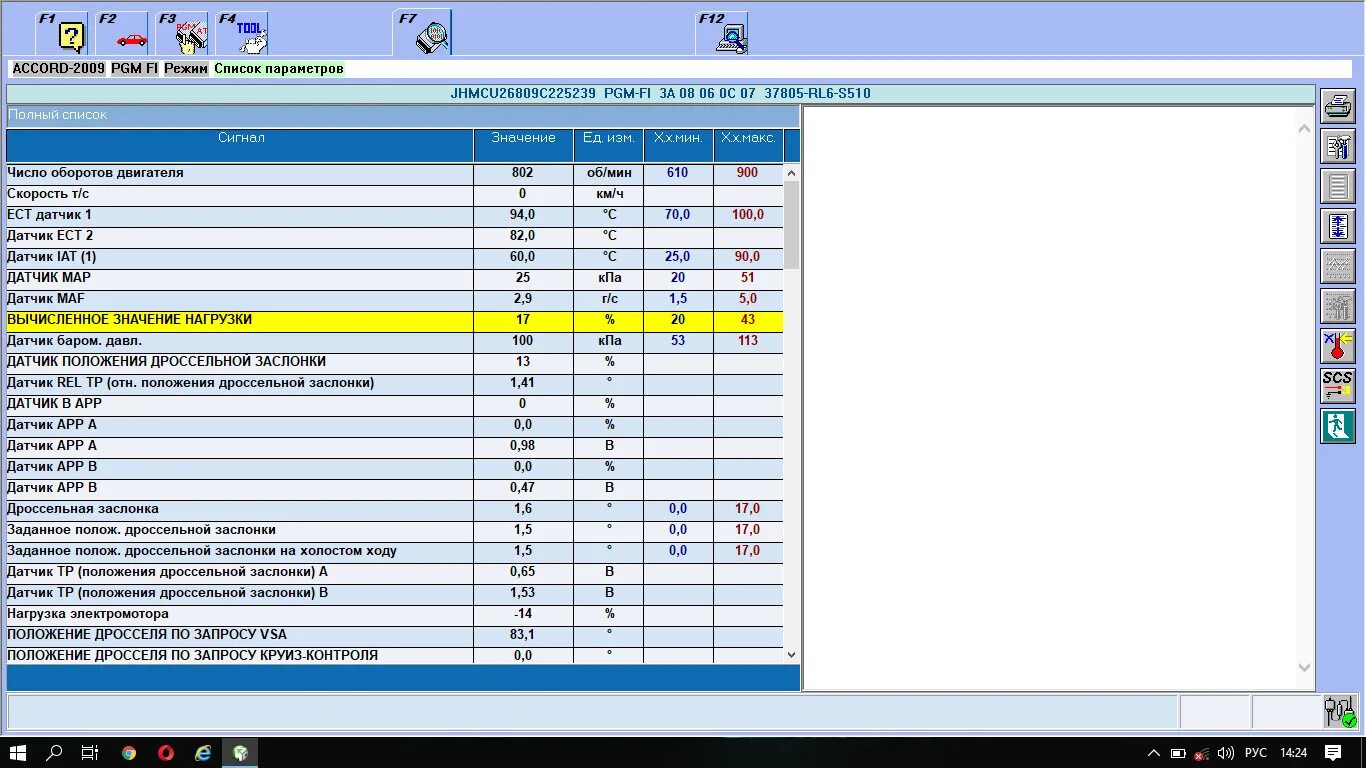Click the ACCORD-2009 breadcrumb

point(58,68)
